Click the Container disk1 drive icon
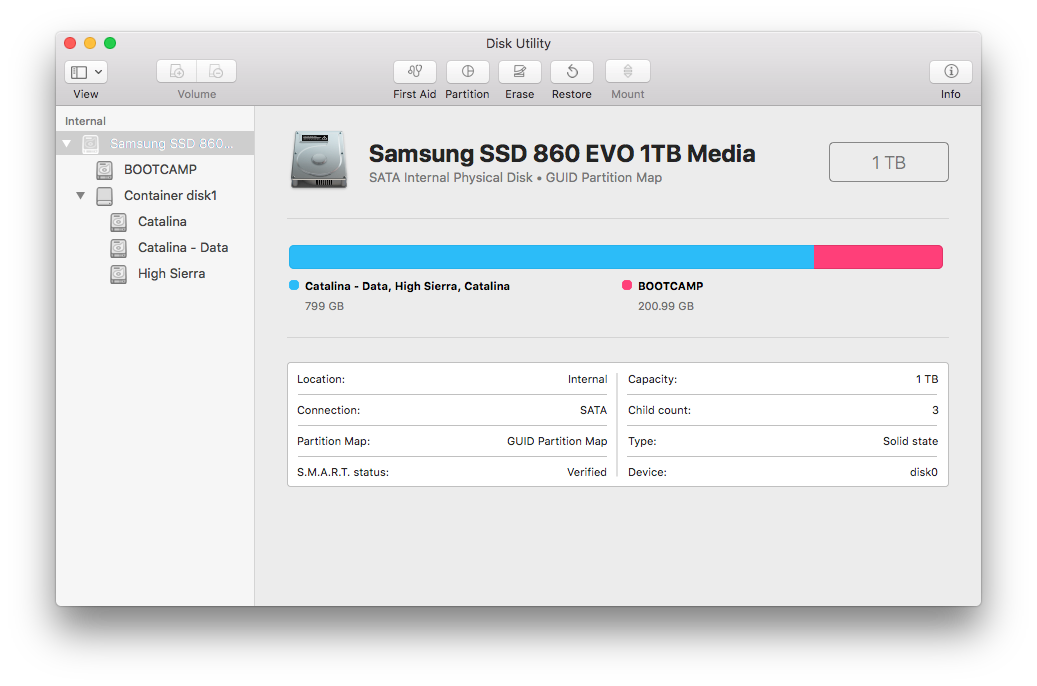Image resolution: width=1037 pixels, height=686 pixels. pos(104,196)
